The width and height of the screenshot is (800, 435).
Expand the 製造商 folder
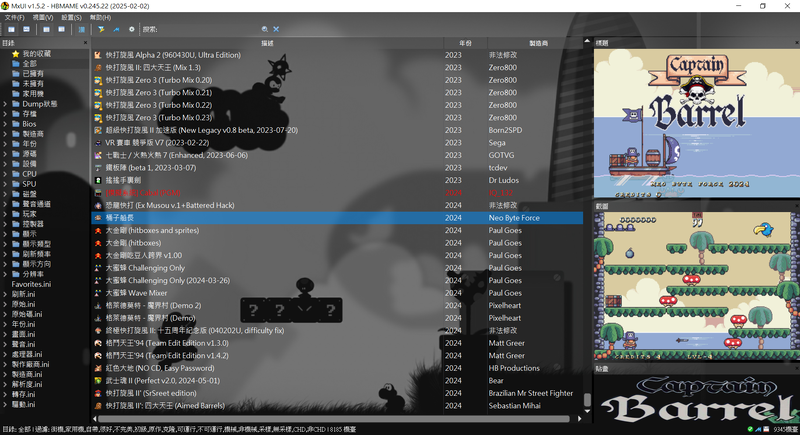5,134
